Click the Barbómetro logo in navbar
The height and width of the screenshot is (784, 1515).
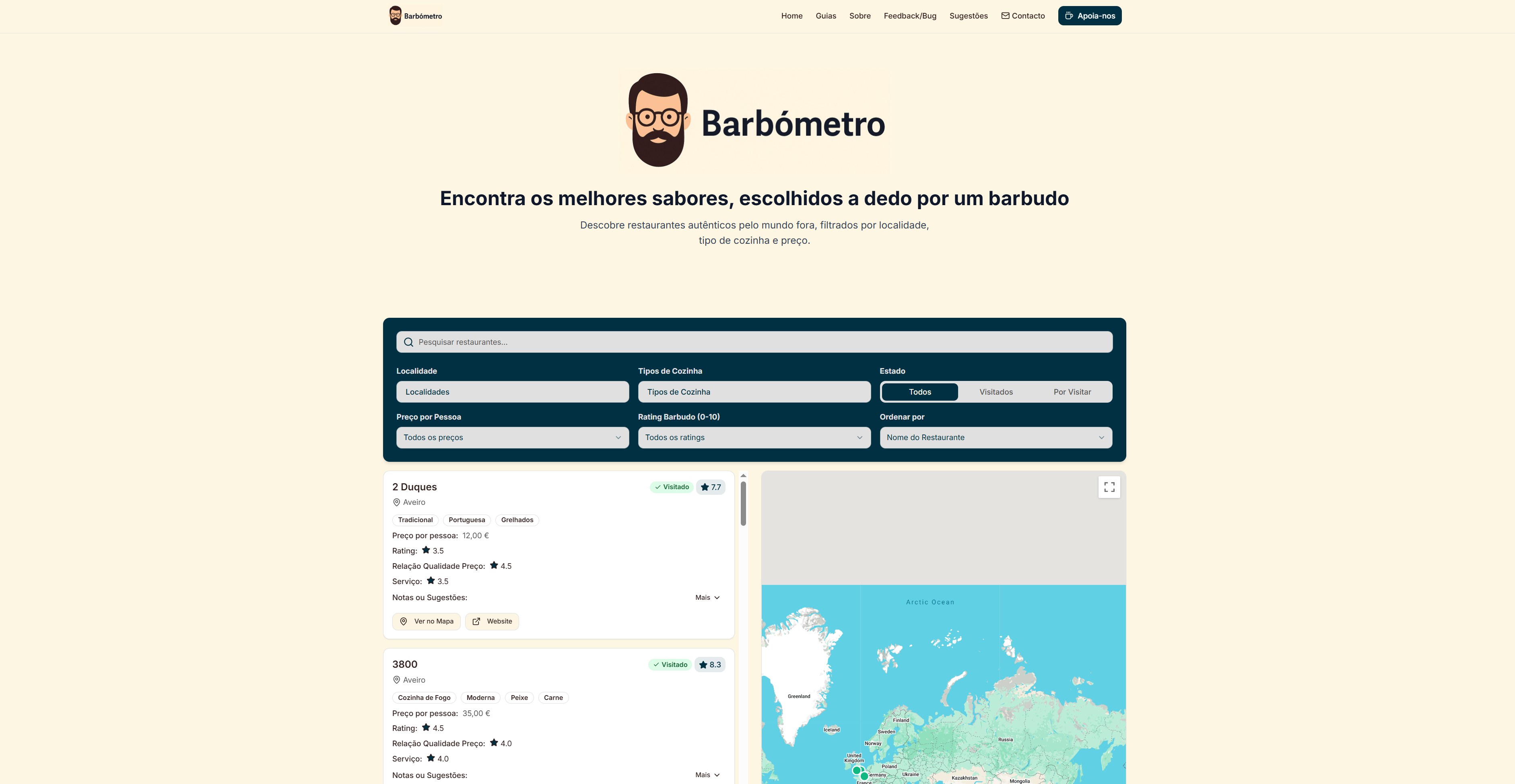coord(415,16)
